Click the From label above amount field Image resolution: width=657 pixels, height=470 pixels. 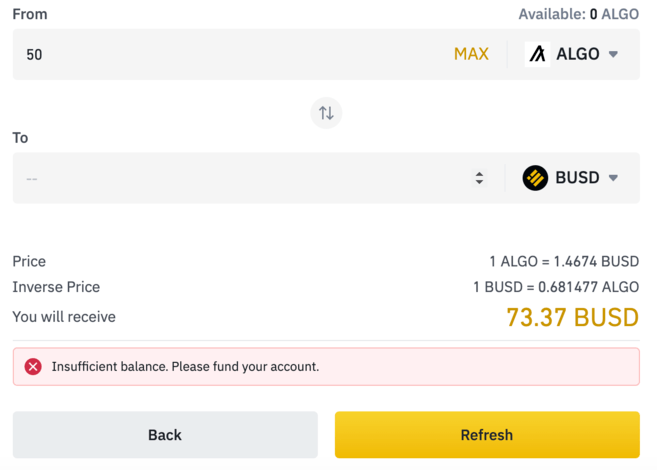click(30, 15)
